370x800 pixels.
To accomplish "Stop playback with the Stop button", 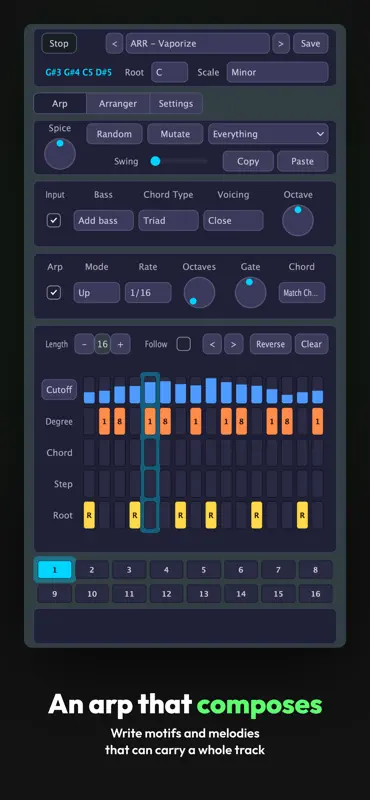I will (x=59, y=43).
